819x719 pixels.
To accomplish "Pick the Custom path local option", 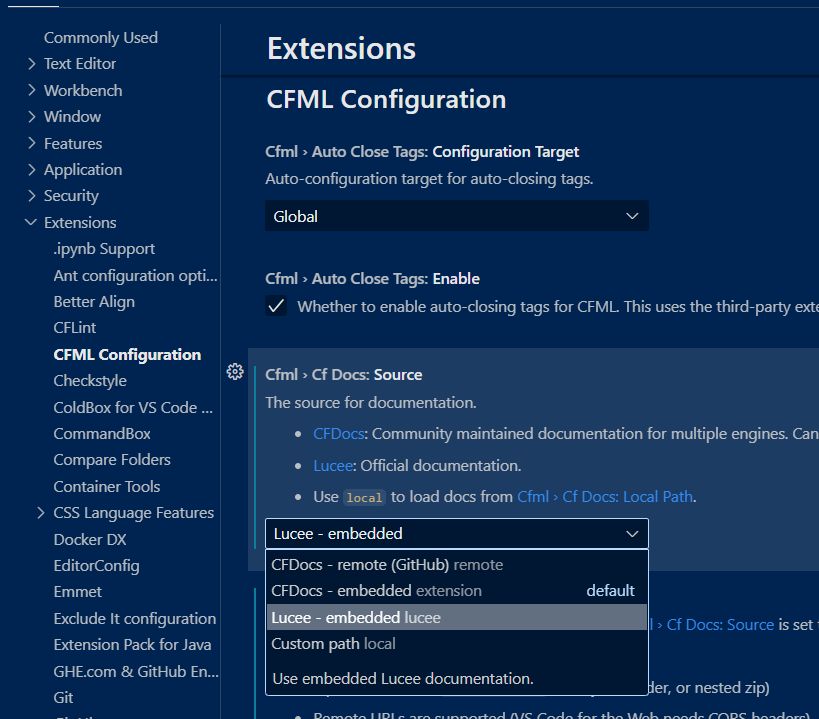I will tap(457, 643).
